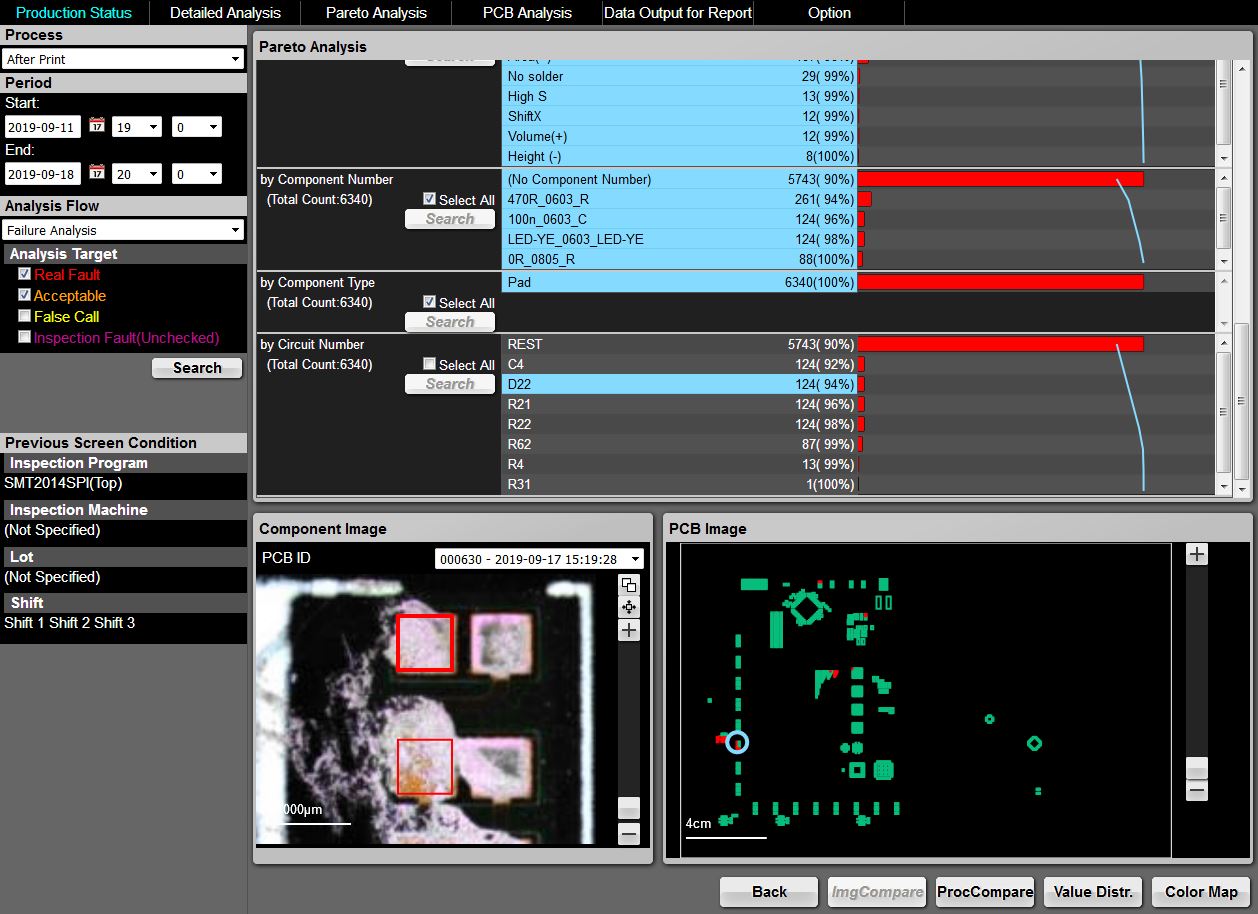1258x914 pixels.
Task: Click the Color Map button
Action: click(1200, 892)
